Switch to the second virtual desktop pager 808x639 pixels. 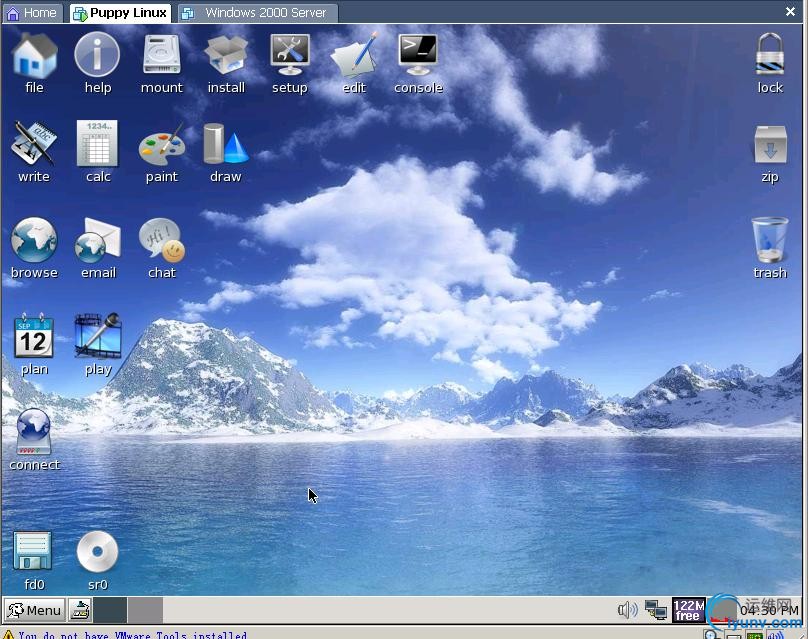(x=145, y=610)
